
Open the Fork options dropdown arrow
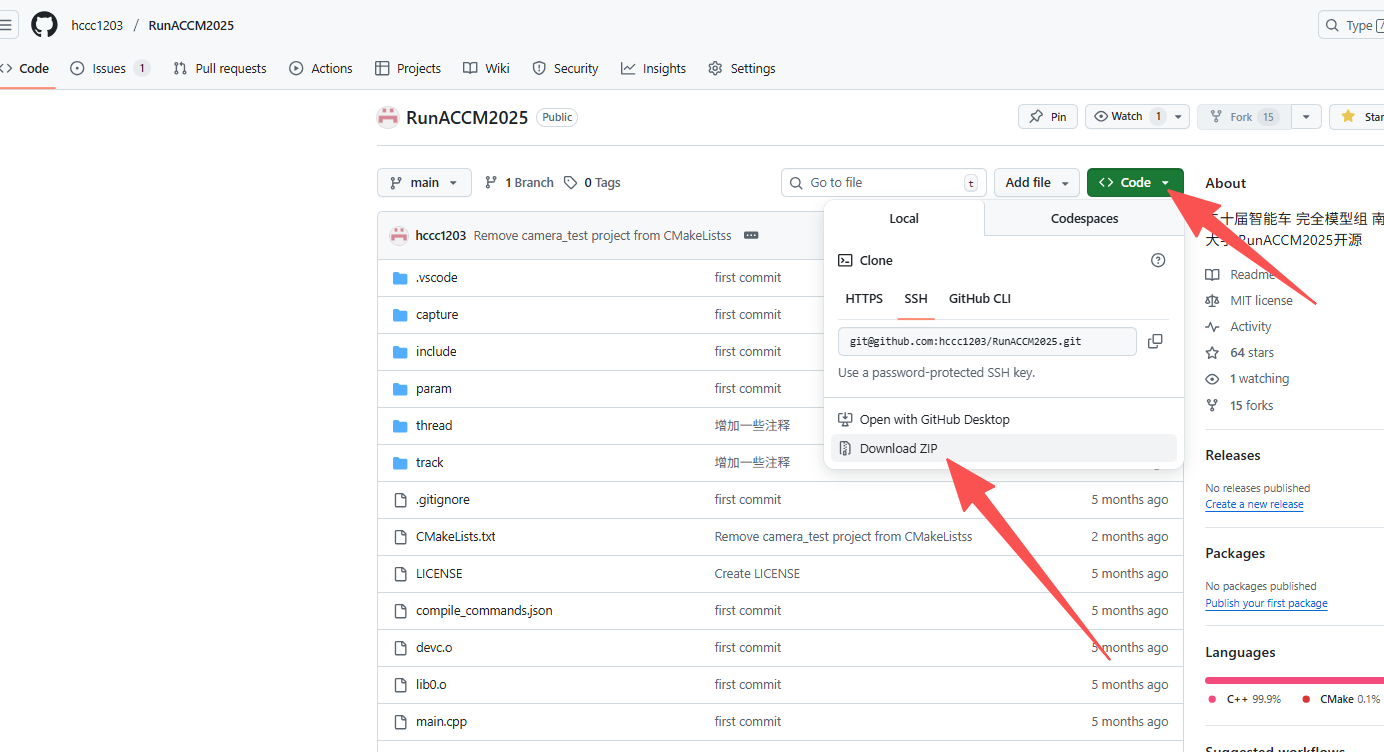click(x=1306, y=117)
